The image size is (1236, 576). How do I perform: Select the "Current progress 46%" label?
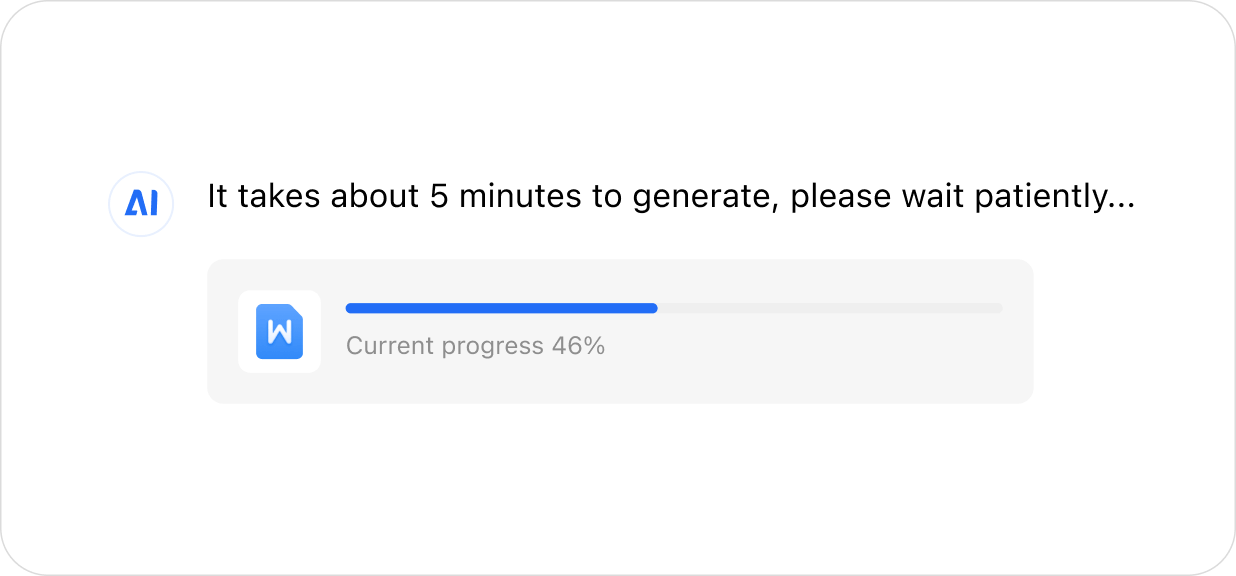coord(475,346)
